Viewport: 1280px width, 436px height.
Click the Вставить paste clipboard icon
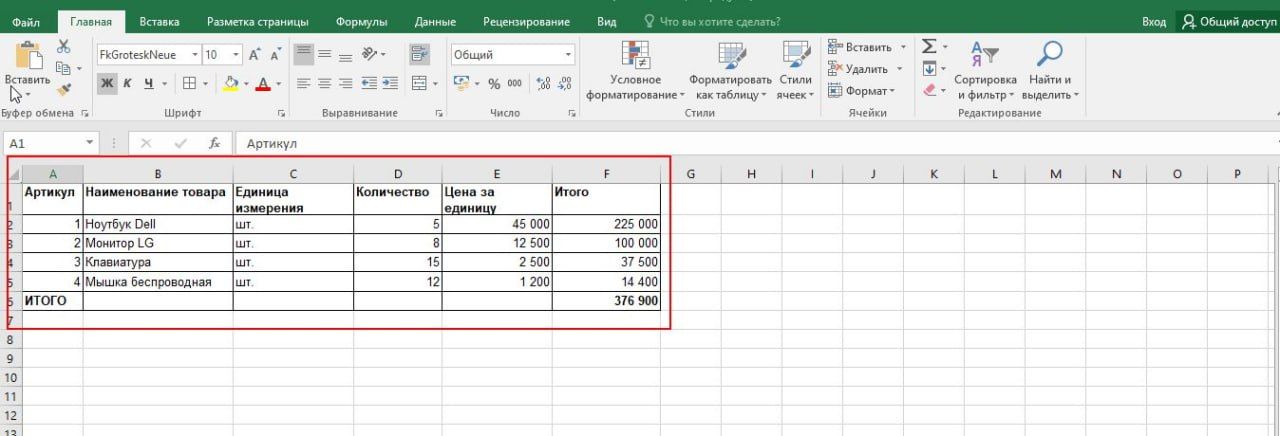pyautogui.click(x=27, y=56)
